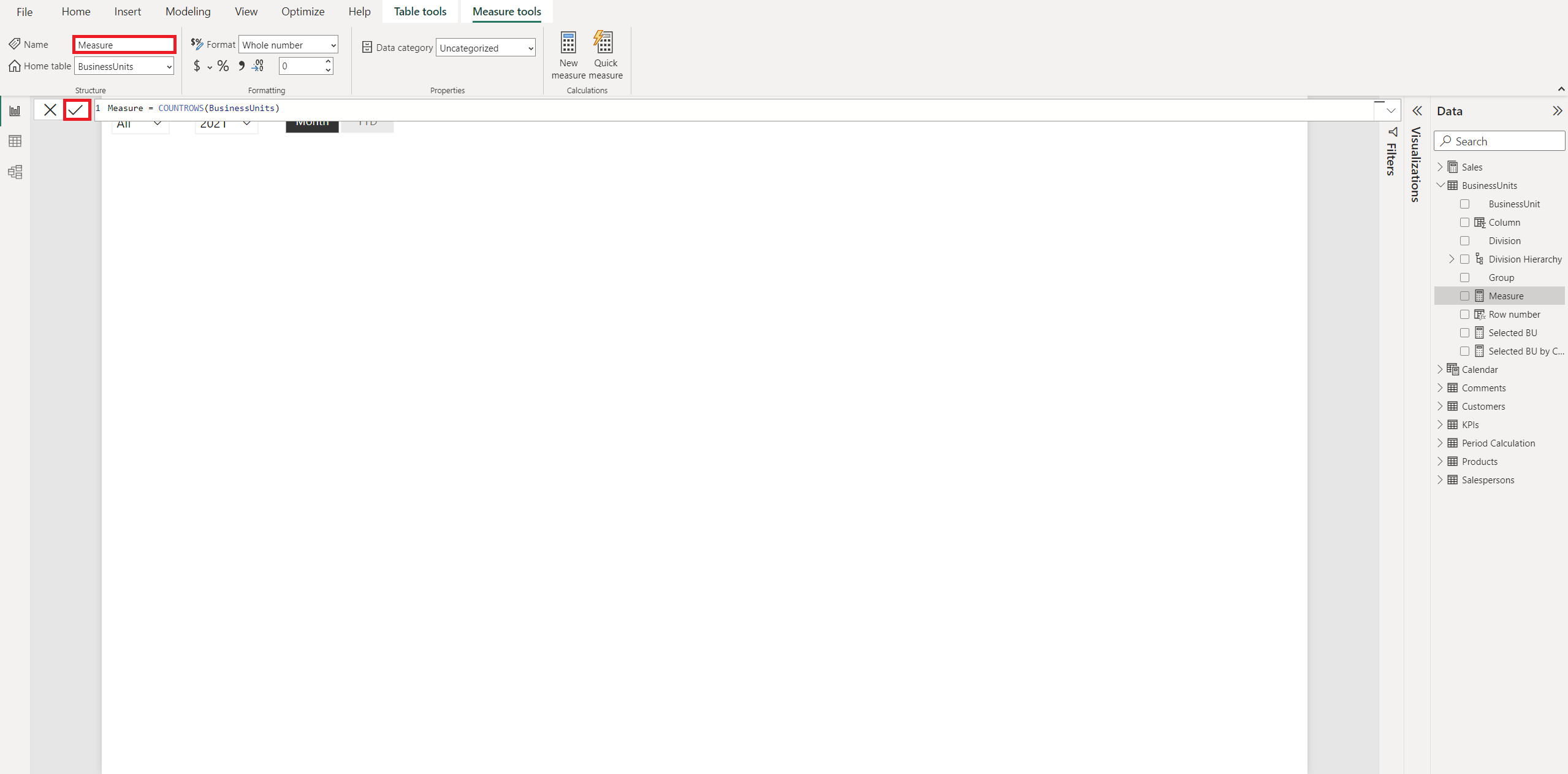Select the Report view icon

click(15, 110)
